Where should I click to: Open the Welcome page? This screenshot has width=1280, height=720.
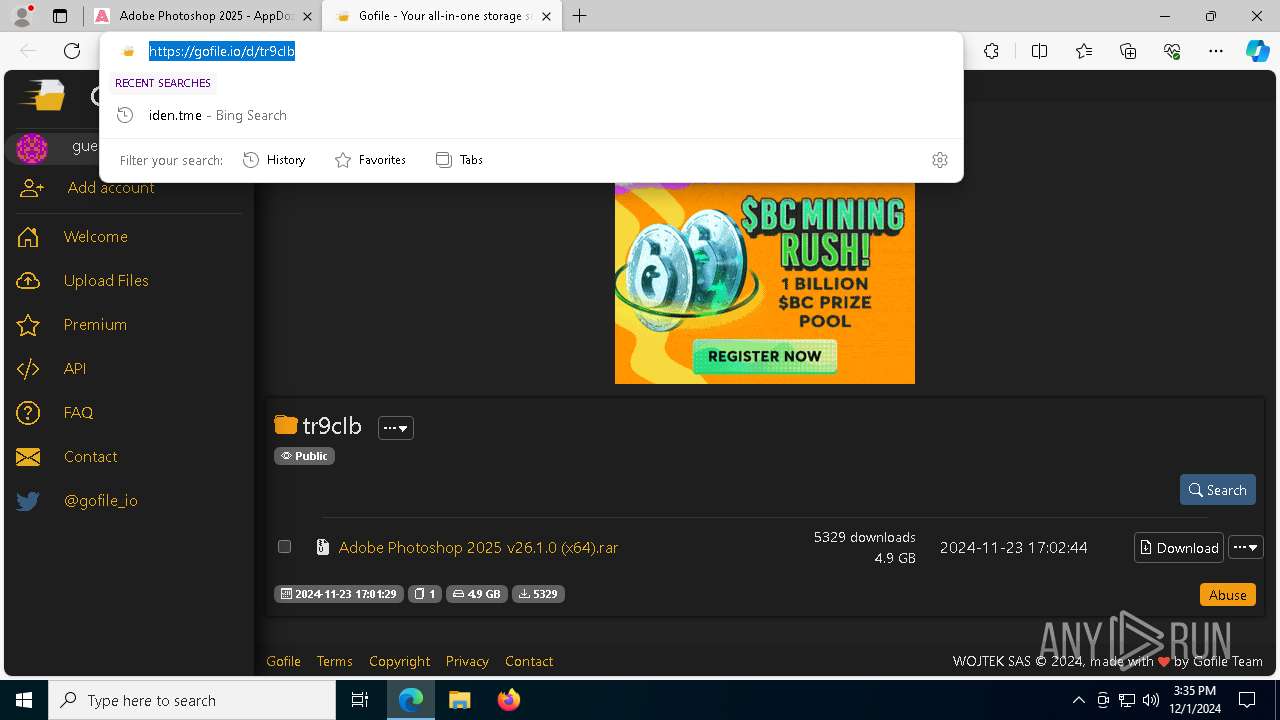click(x=95, y=237)
